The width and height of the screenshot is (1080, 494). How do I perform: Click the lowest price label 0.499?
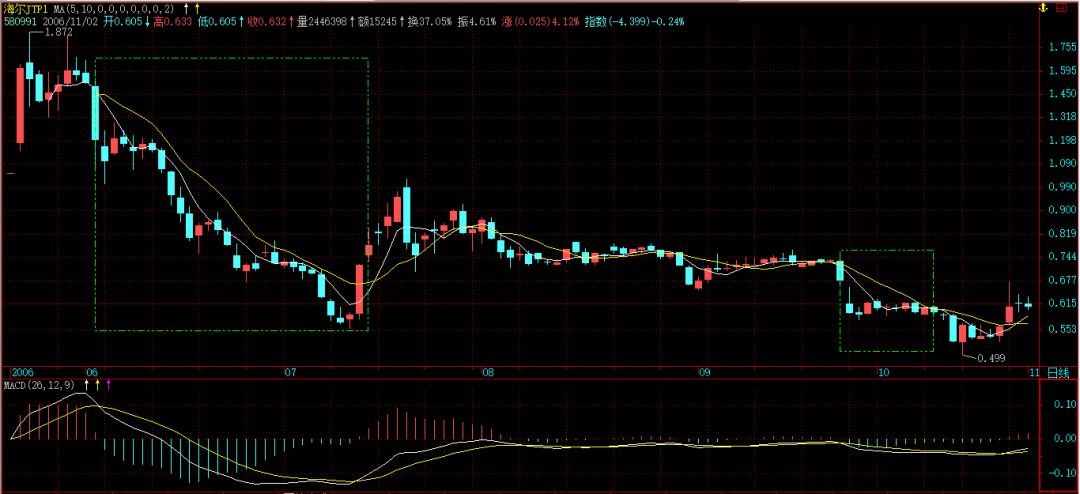(x=992, y=358)
